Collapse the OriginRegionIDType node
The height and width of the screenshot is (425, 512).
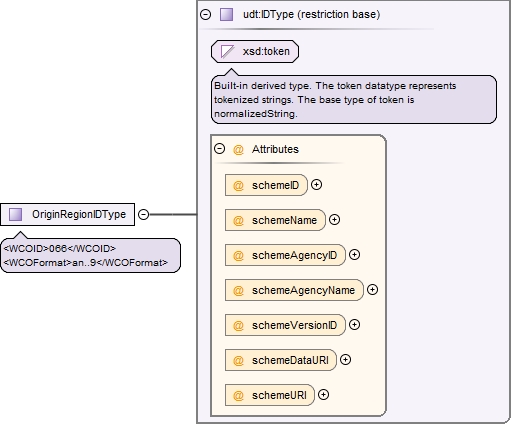[143, 214]
